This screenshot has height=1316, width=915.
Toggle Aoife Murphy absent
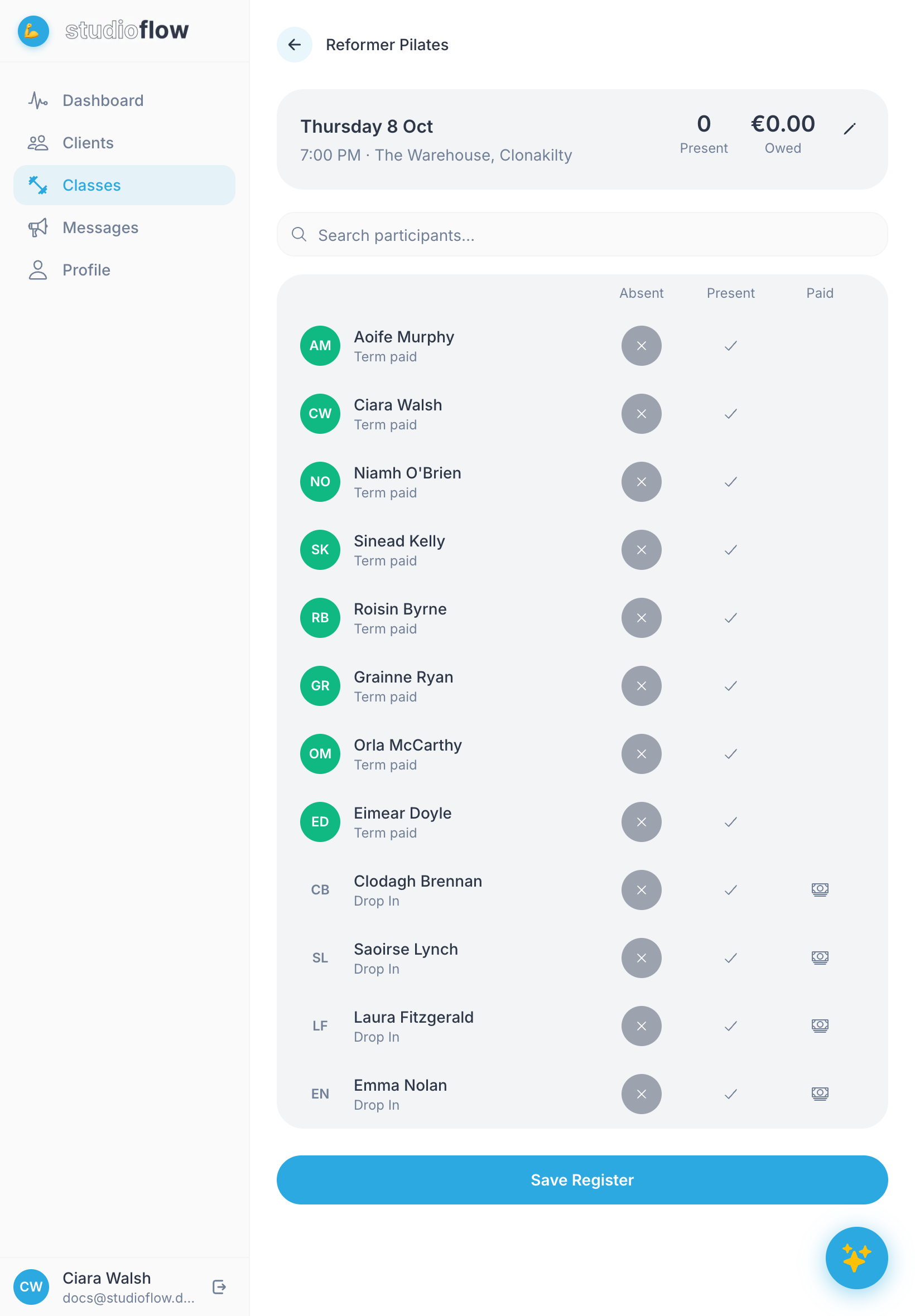coord(641,346)
